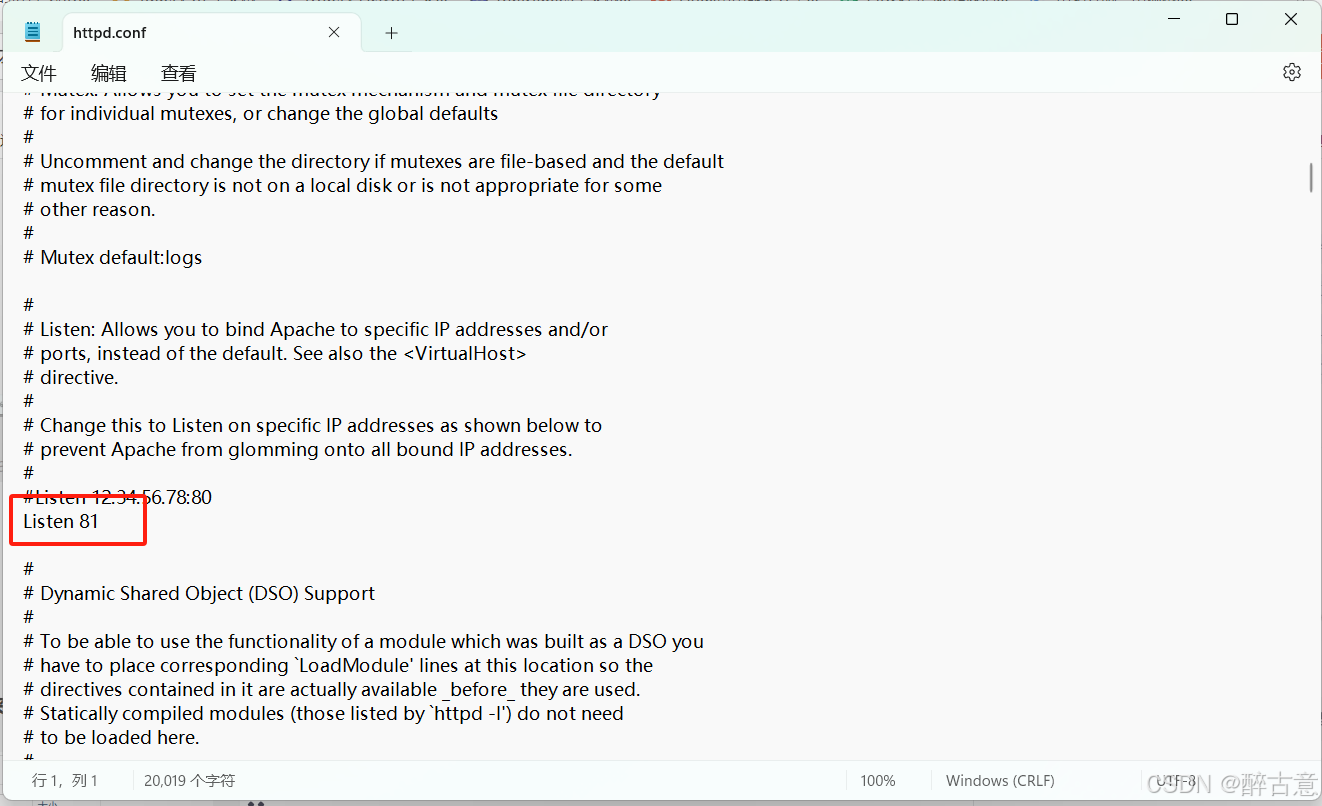Click line starting '# mutex file directory'
1322x806 pixels.
coord(343,185)
